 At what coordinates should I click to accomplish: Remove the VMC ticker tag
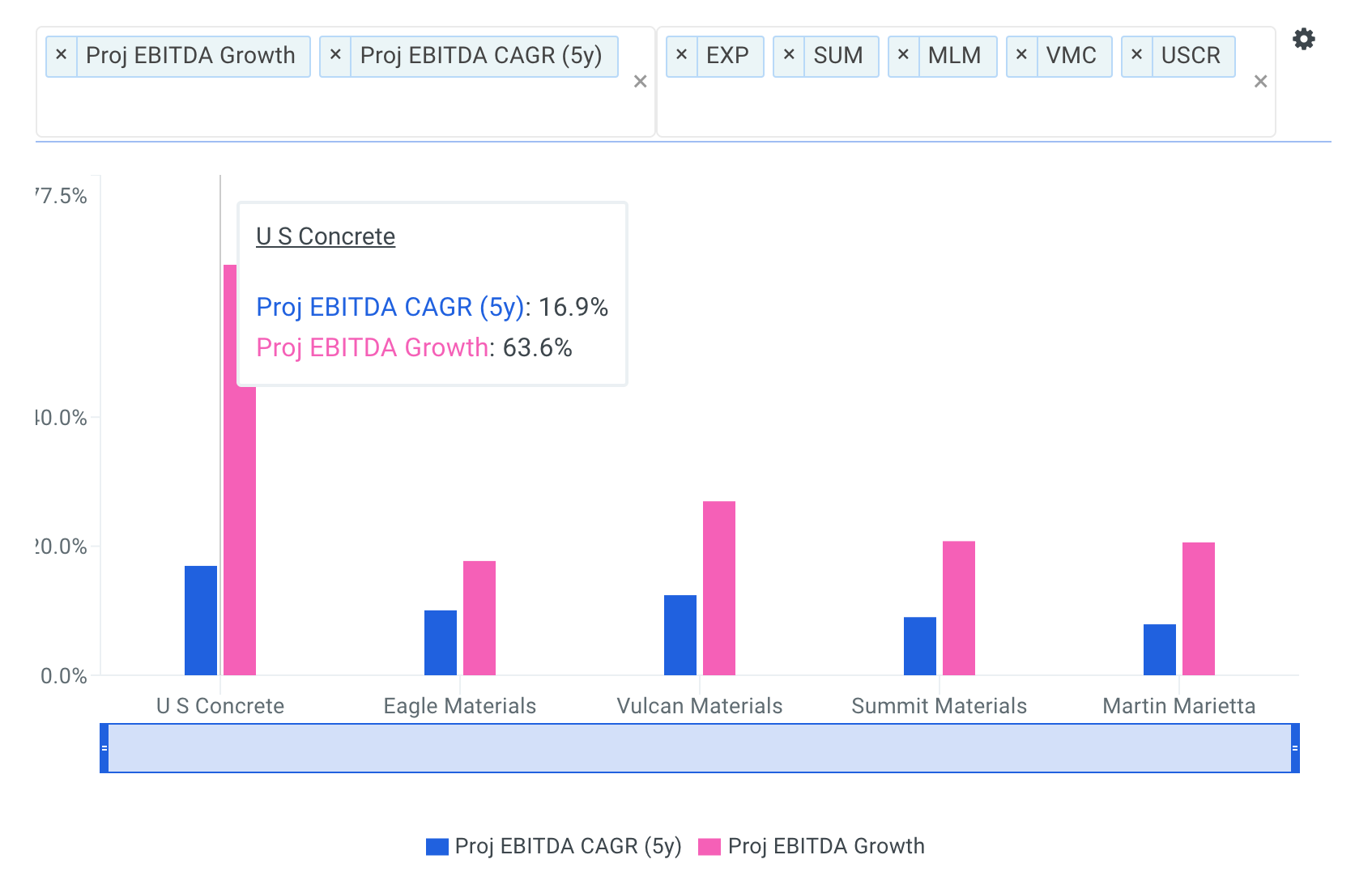1022,56
